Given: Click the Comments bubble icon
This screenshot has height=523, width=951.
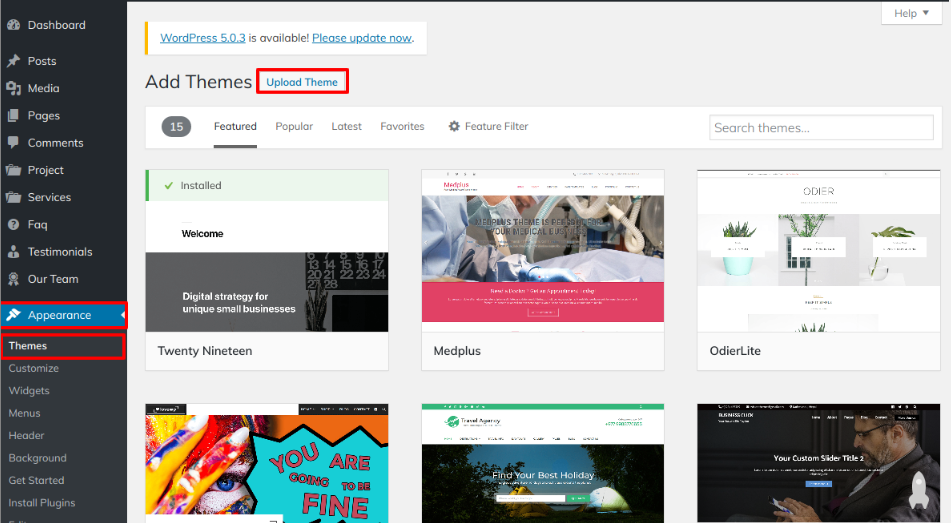Looking at the screenshot, I should pyautogui.click(x=13, y=143).
